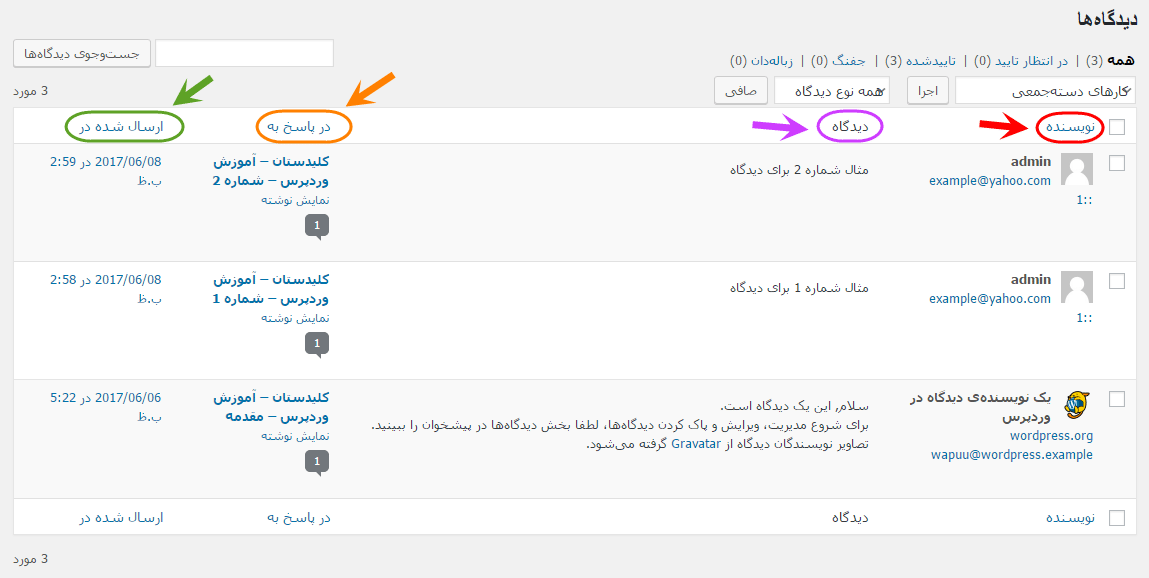Sort by ارسال شده در in table footer
This screenshot has height=578, width=1149.
tap(121, 518)
